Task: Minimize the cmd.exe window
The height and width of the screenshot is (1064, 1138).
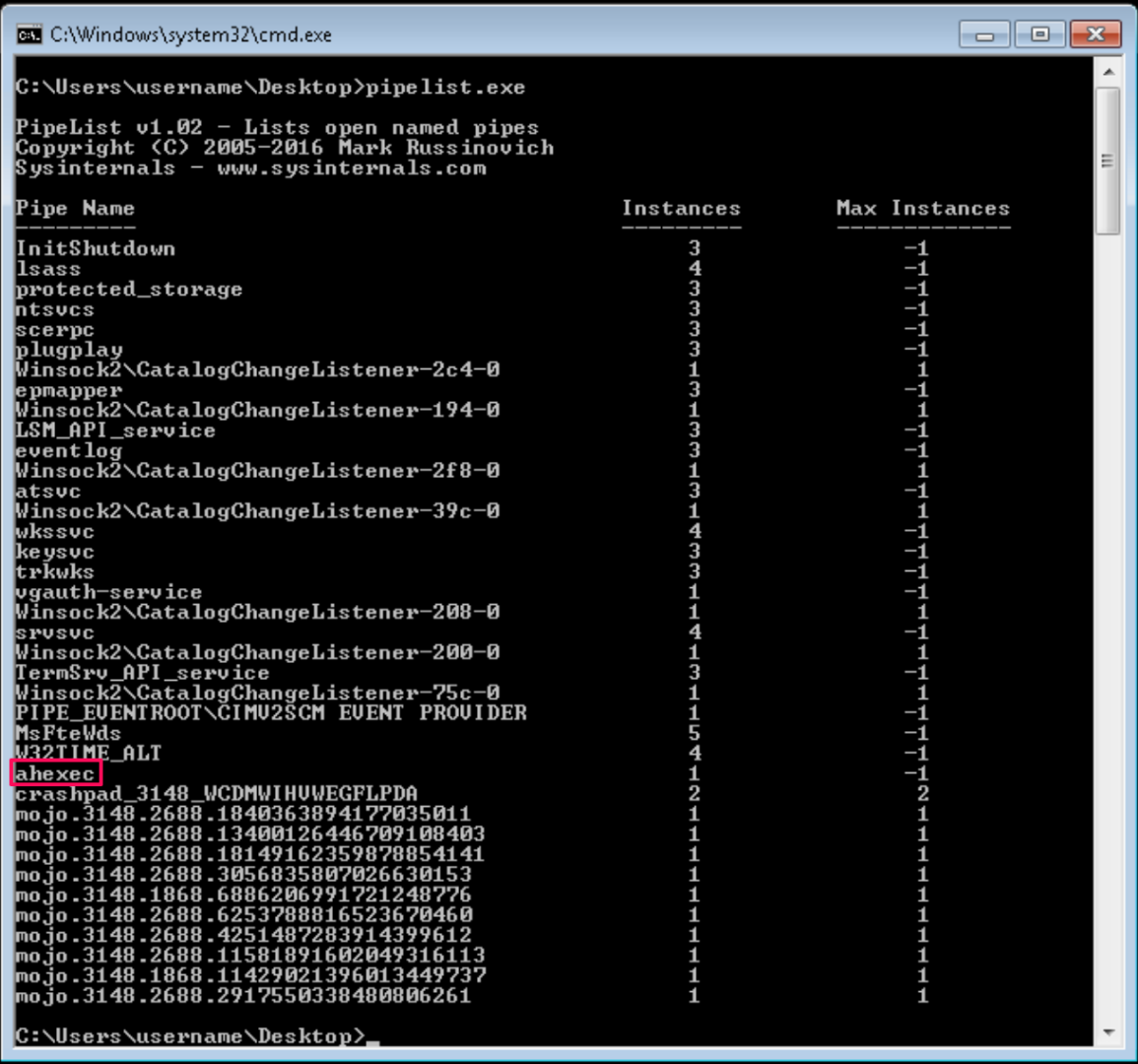Action: click(x=984, y=34)
